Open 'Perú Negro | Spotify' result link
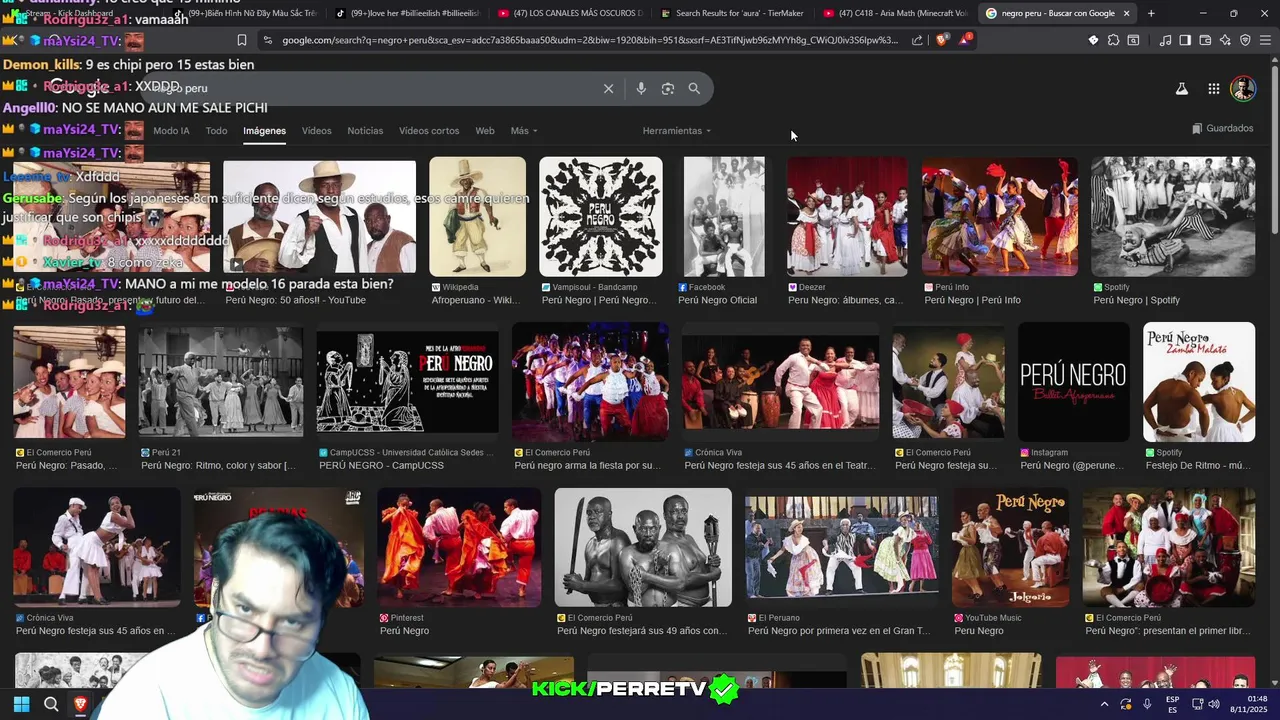 1136,300
